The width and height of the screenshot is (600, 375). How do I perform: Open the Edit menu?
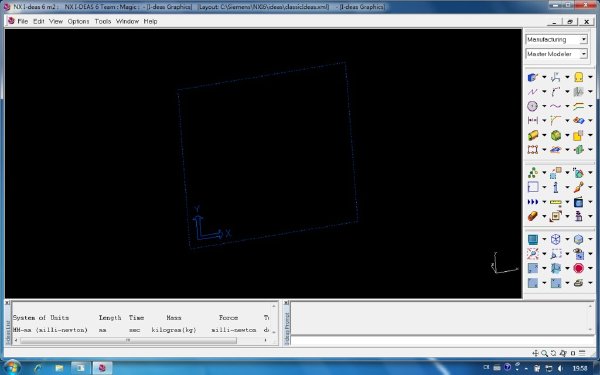pos(39,21)
